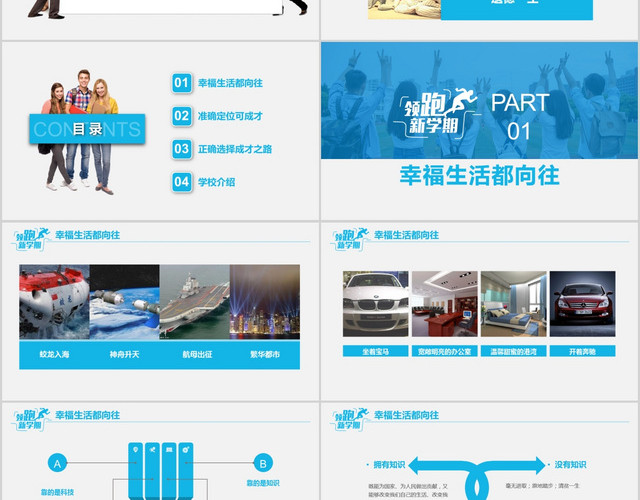This screenshot has width=640, height=500.
Task: Click the 02 number badge in contents
Action: 182,116
